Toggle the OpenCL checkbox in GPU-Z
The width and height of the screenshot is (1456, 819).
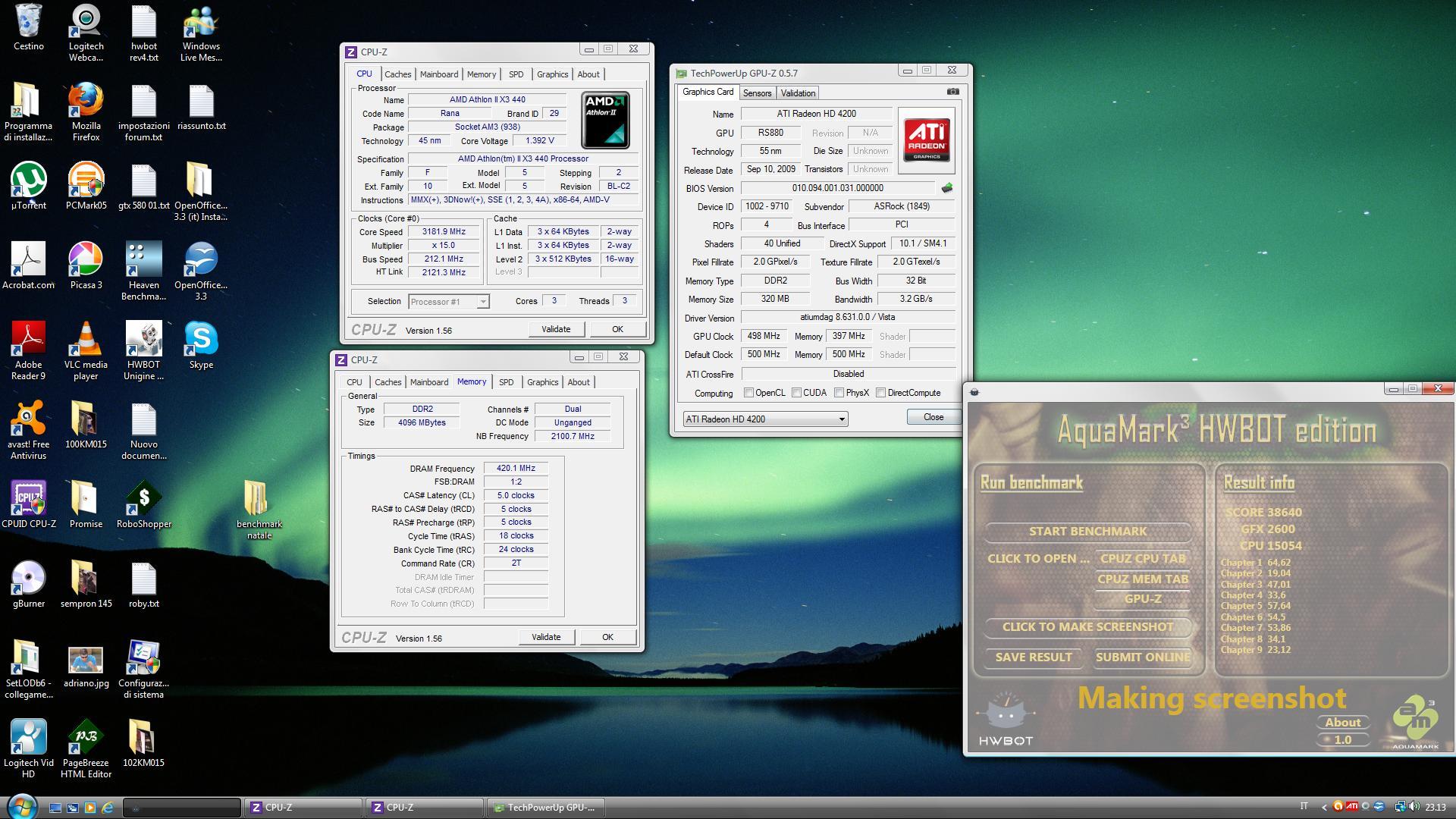748,393
